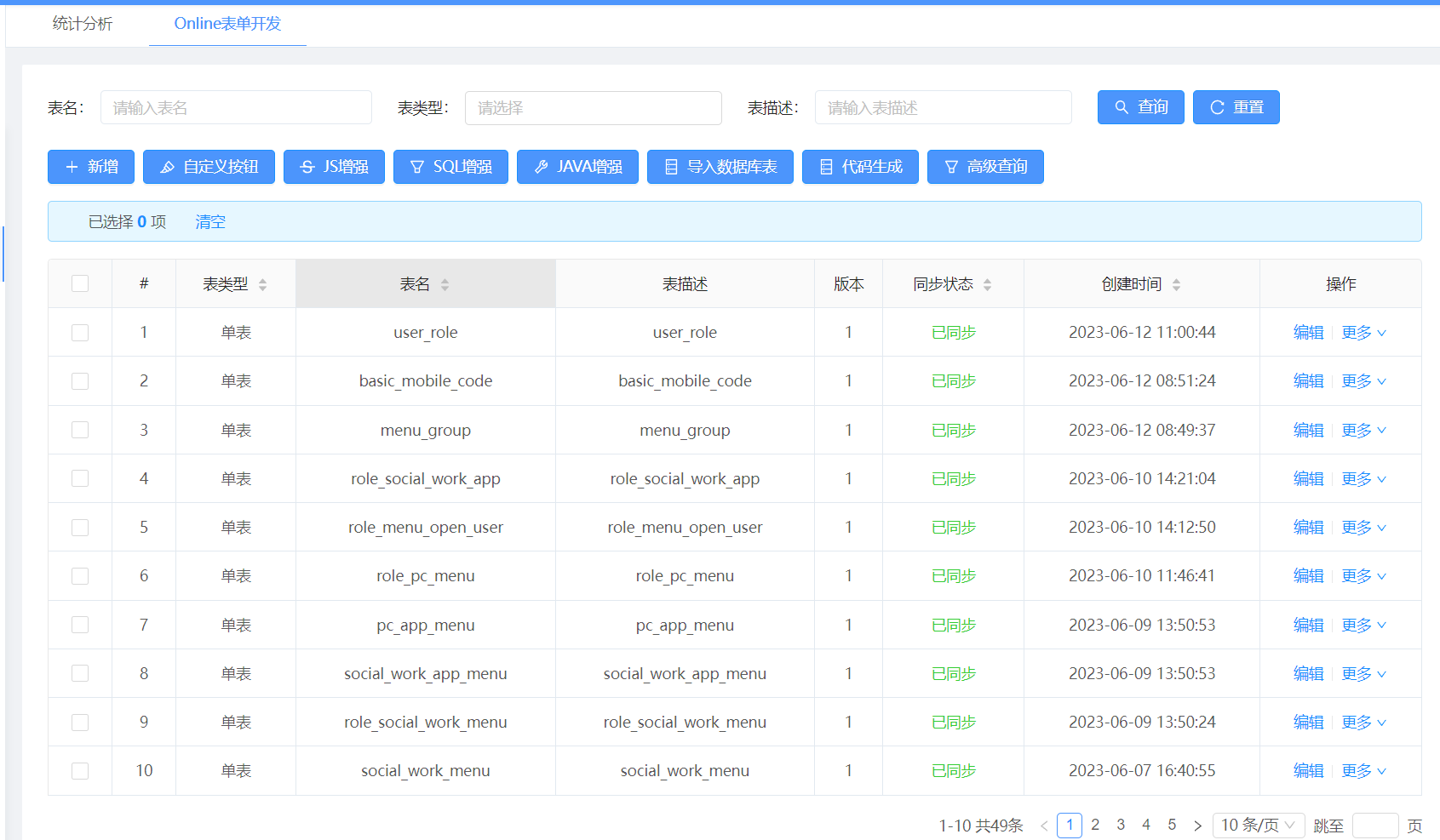Image resolution: width=1440 pixels, height=840 pixels.
Task: Click 编辑 for pc_app_menu
Action: 1308,625
